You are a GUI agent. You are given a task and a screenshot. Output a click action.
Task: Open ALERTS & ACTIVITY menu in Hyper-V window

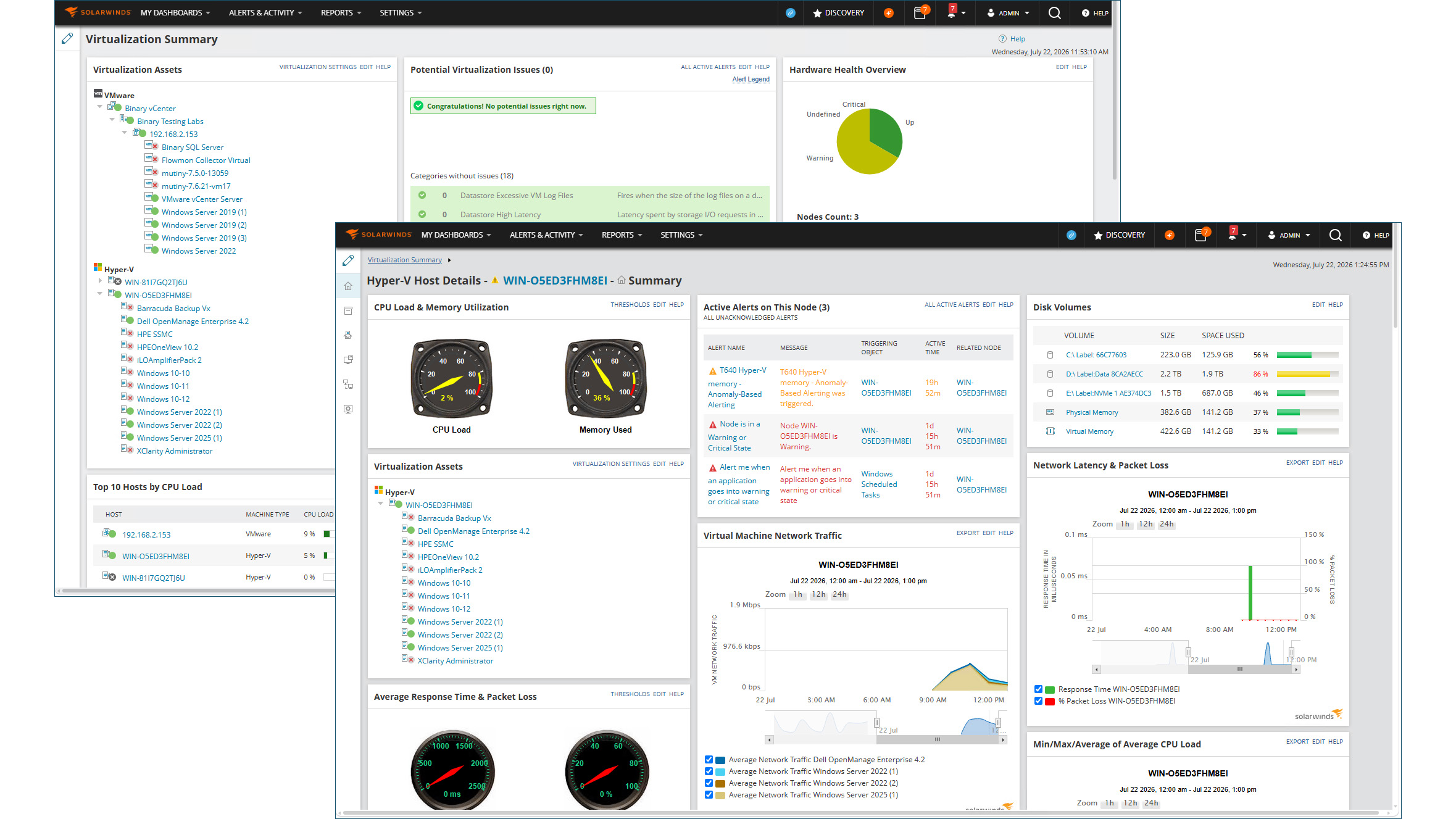pyautogui.click(x=546, y=235)
